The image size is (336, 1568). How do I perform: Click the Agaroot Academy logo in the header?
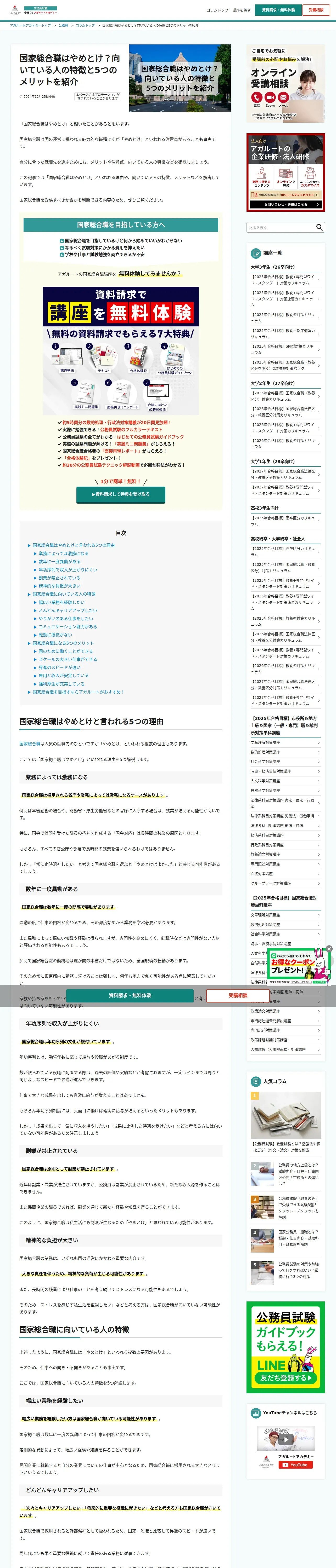click(x=15, y=10)
